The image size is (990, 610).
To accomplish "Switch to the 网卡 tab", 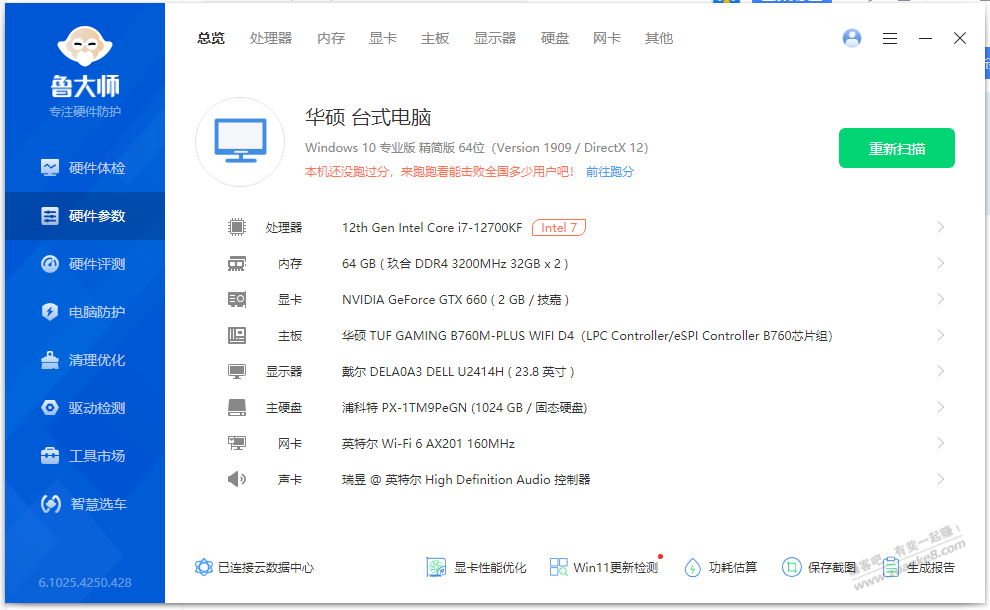I will pos(607,39).
